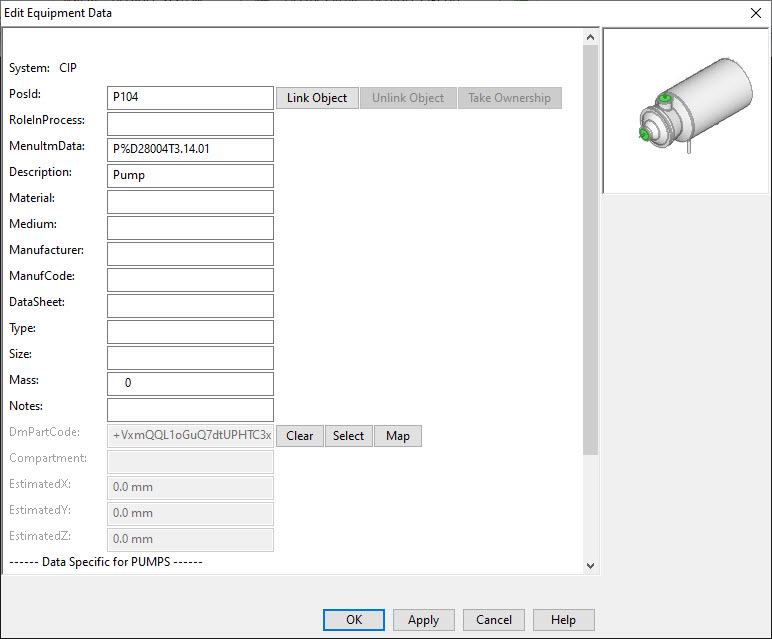The width and height of the screenshot is (772, 639).
Task: Open Help for this dialog
Action: pyautogui.click(x=563, y=620)
